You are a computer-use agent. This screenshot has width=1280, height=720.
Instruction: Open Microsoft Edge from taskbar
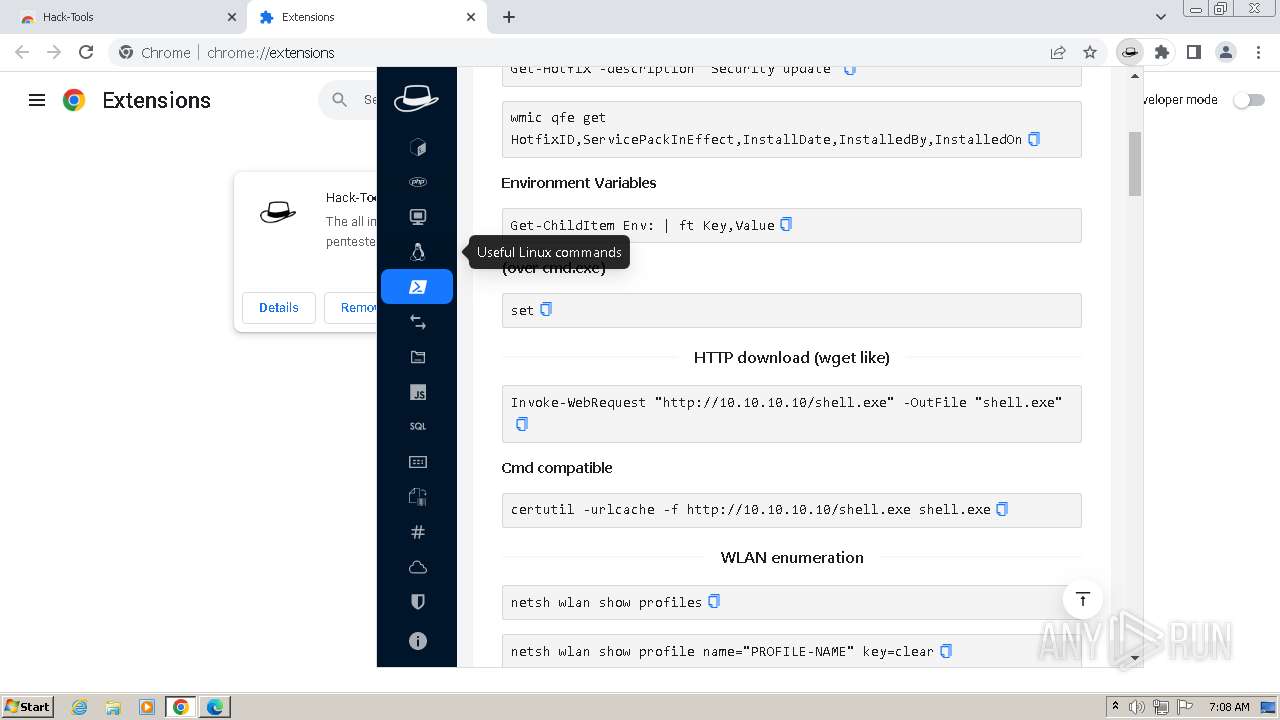coord(215,707)
